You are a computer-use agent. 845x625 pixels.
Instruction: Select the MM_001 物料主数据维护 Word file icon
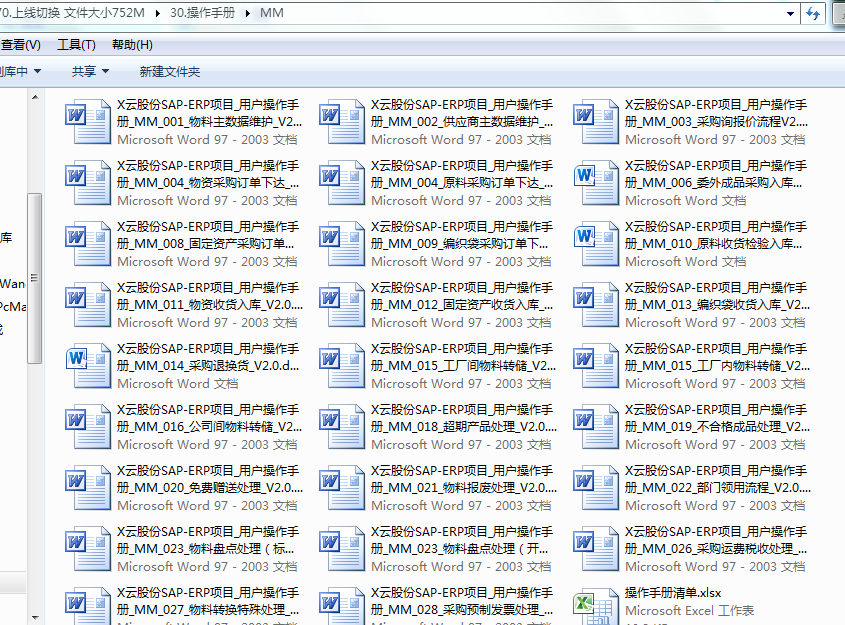pos(88,121)
